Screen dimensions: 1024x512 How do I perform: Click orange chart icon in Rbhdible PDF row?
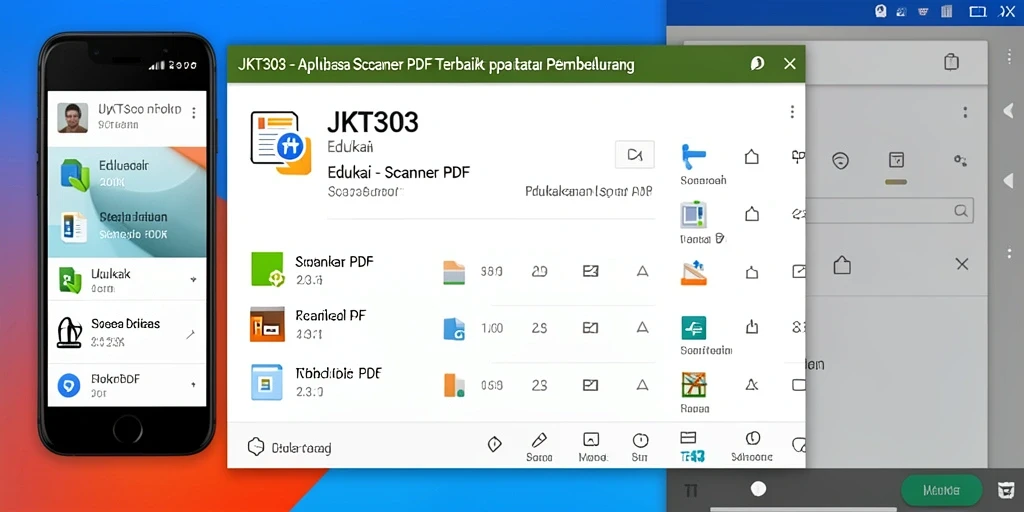454,385
